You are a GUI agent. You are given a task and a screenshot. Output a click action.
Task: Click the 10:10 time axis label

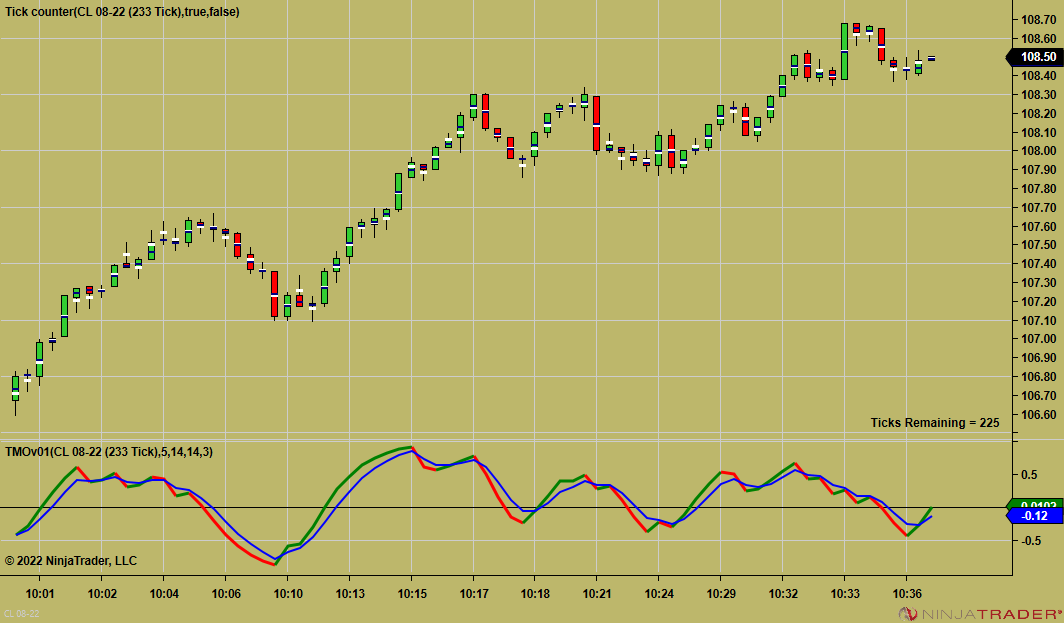[288, 594]
